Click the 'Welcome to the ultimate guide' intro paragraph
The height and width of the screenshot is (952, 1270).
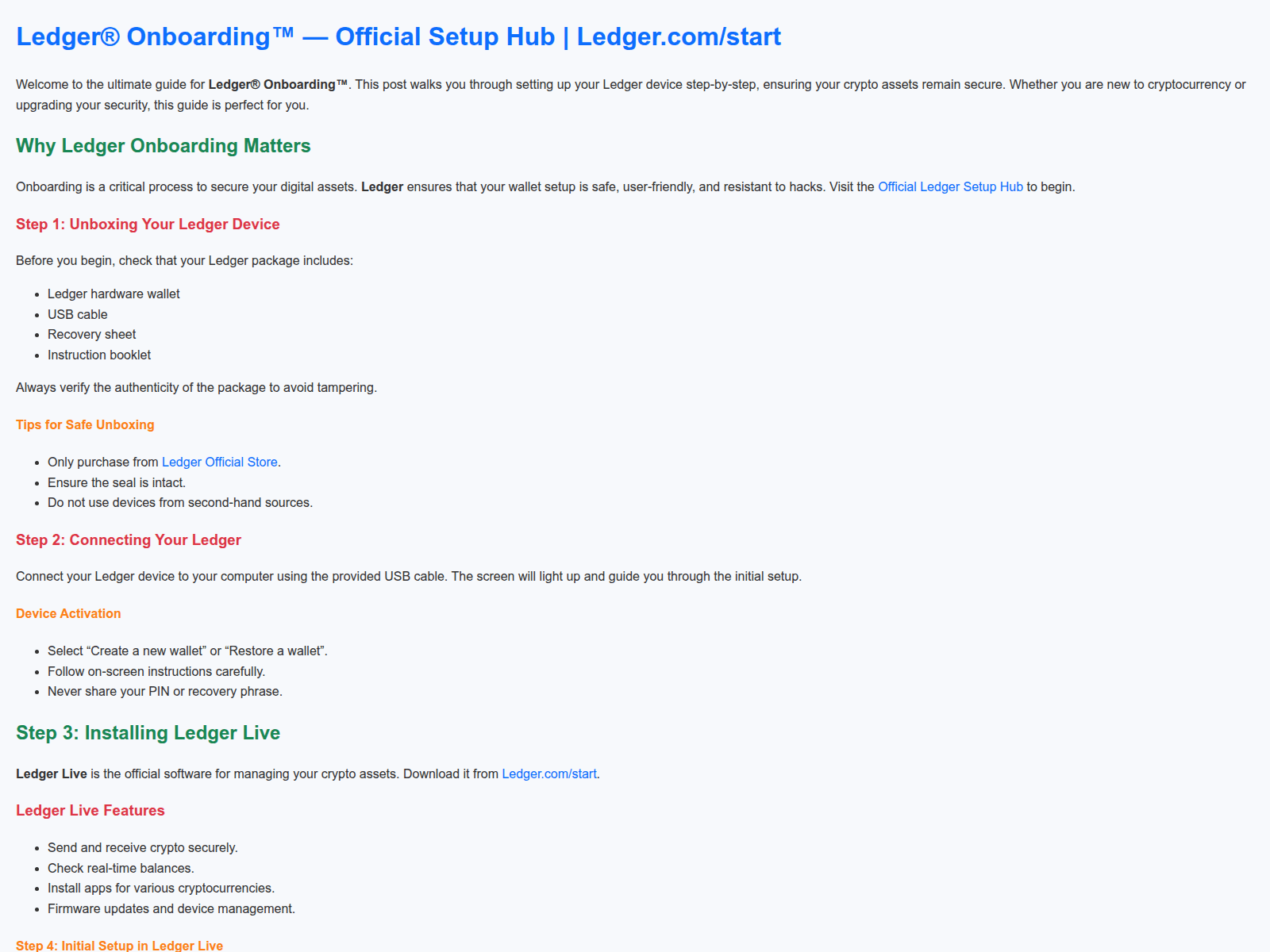[x=631, y=94]
